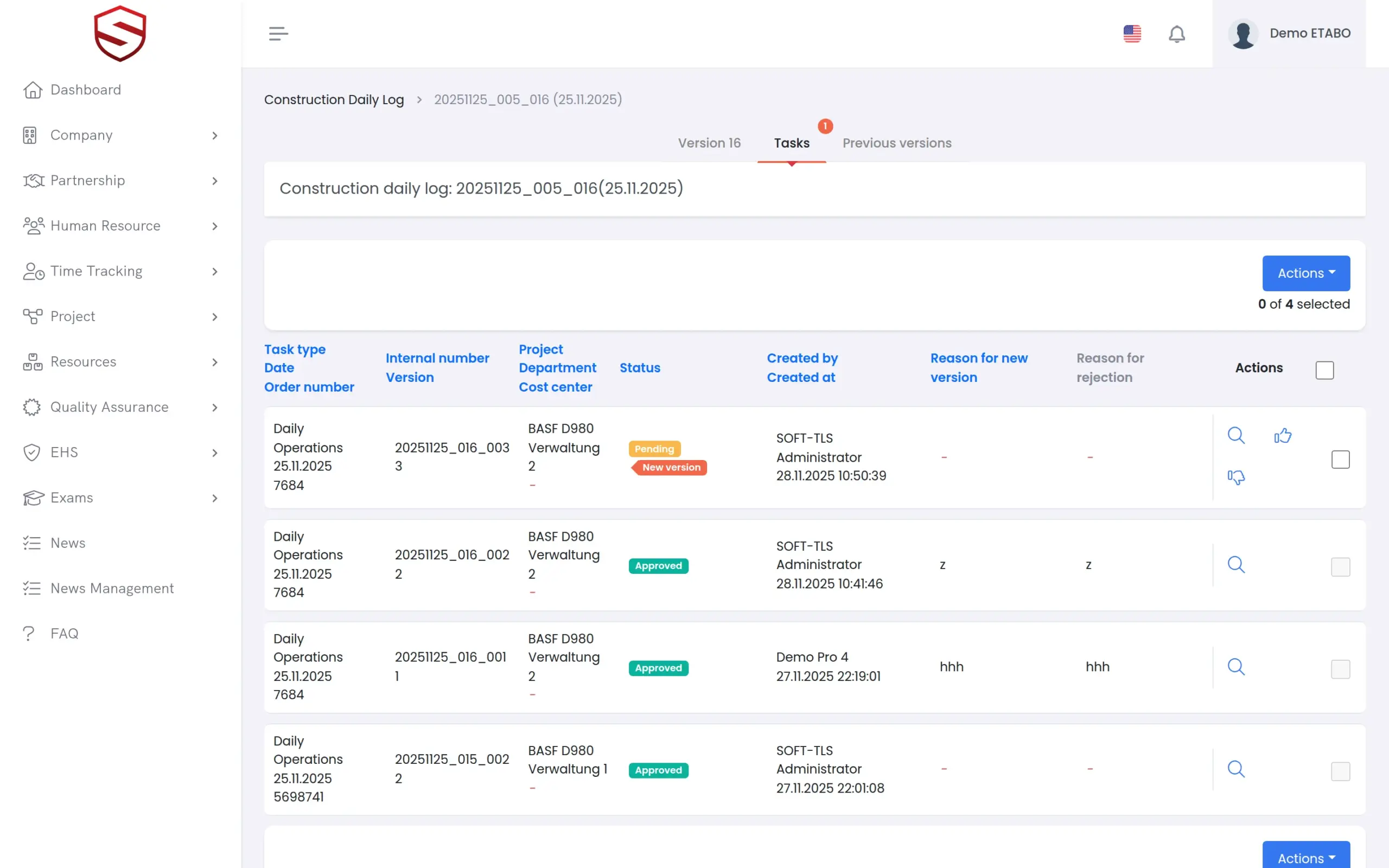Sort by Task type column header

[295, 349]
